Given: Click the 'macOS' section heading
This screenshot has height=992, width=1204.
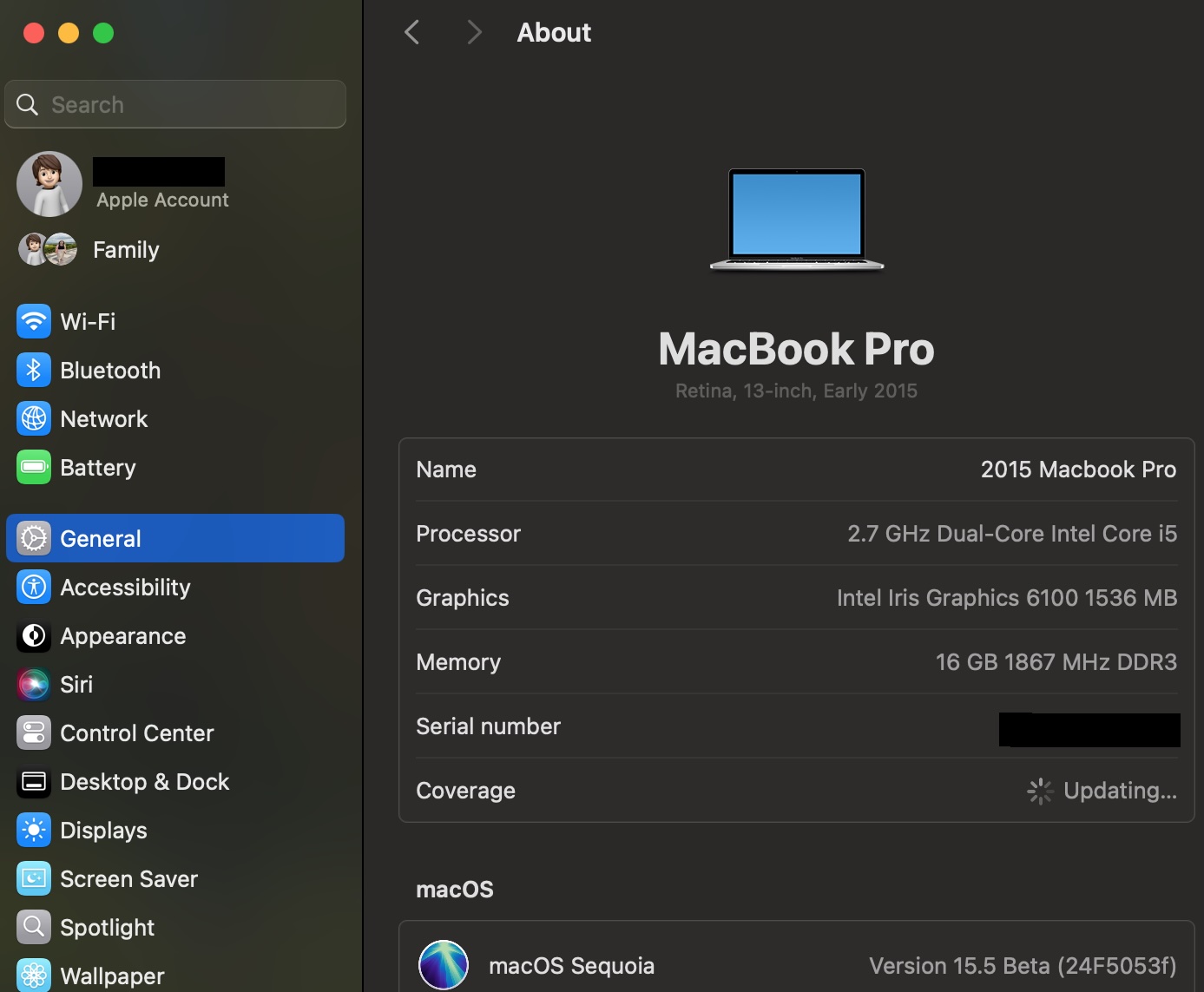Looking at the screenshot, I should (455, 889).
